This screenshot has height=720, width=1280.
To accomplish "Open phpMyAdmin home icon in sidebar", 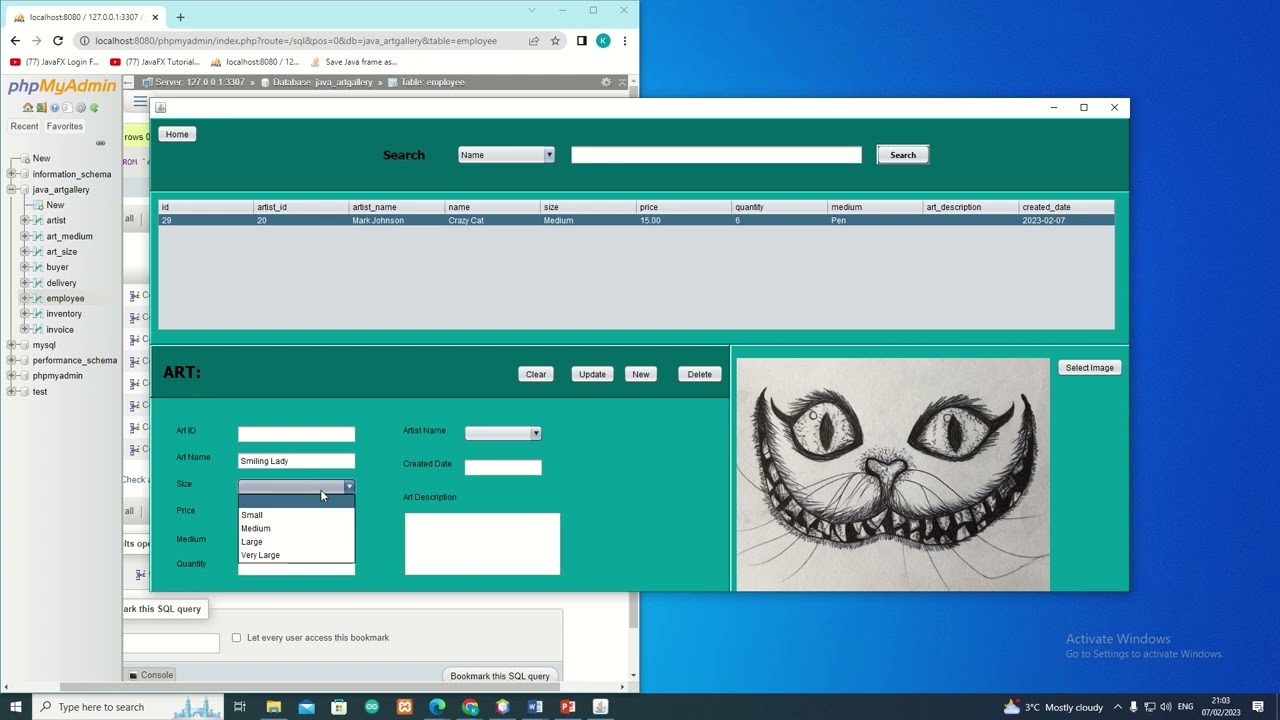I will click(x=28, y=108).
